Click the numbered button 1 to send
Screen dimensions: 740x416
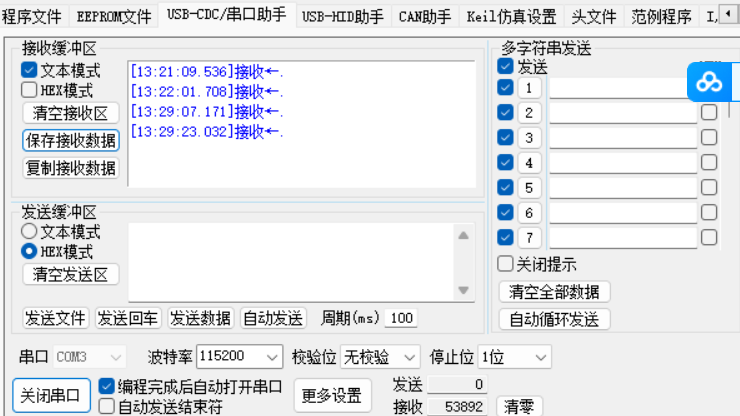coord(529,88)
